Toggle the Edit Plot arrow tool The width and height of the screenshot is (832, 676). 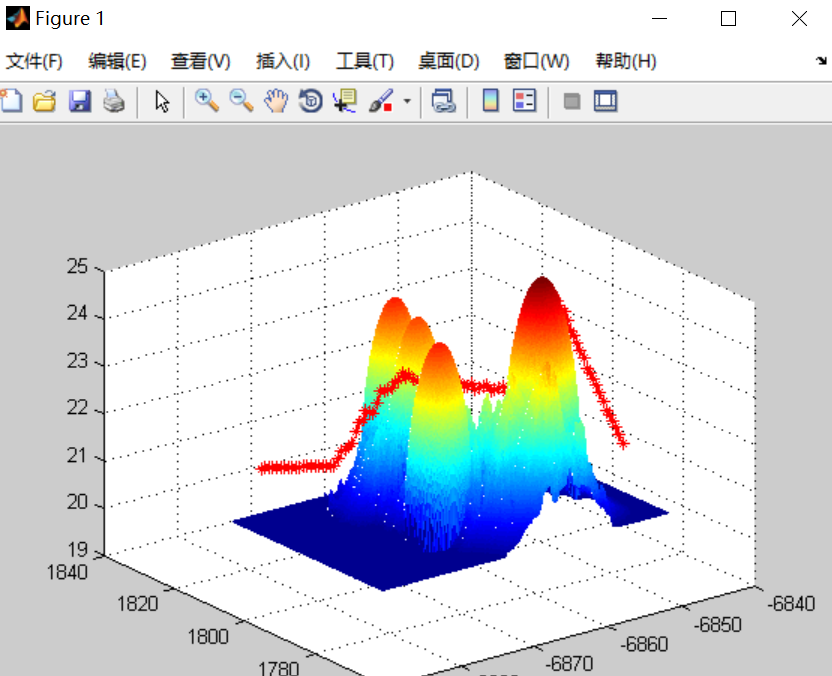162,101
